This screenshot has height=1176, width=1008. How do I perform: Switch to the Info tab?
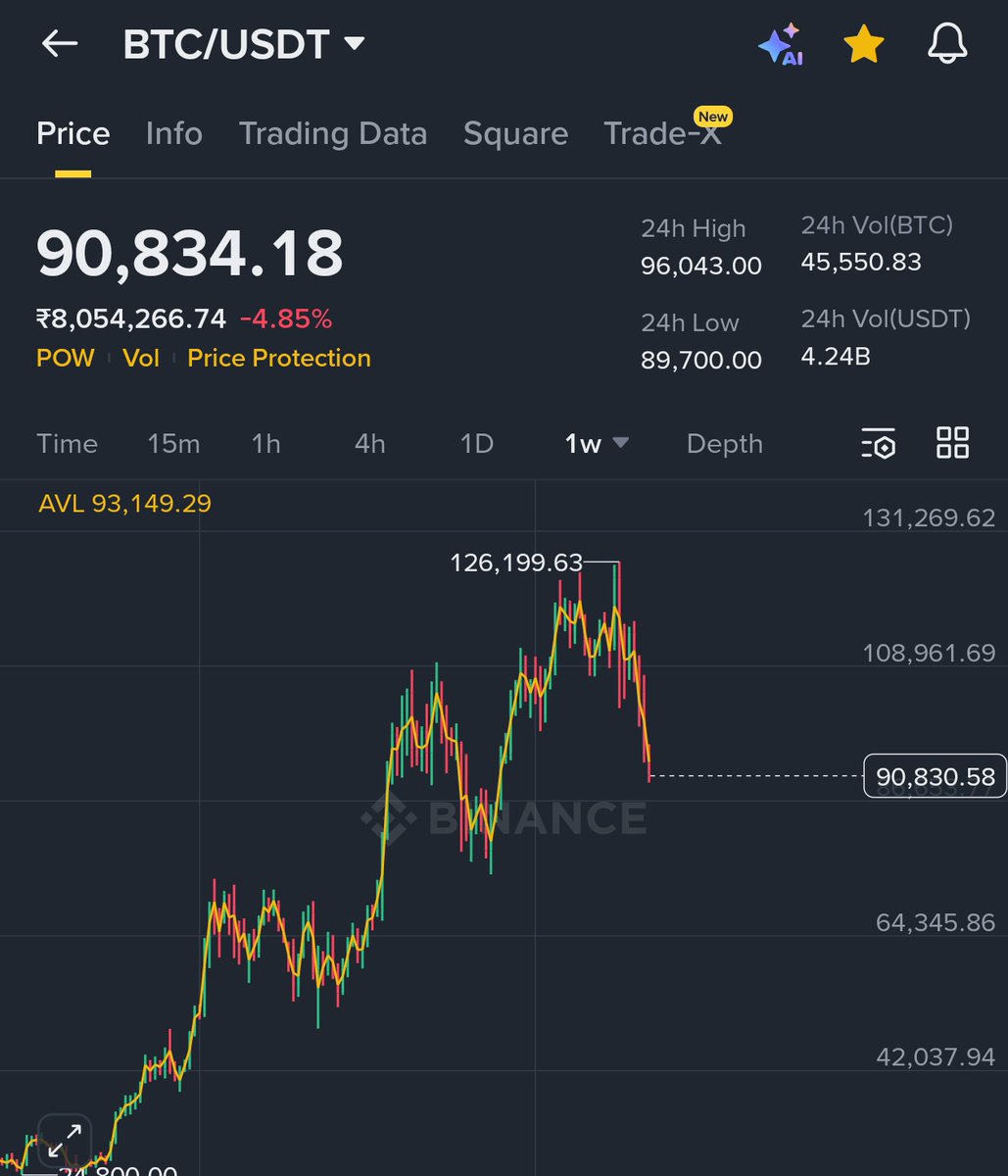pyautogui.click(x=173, y=133)
